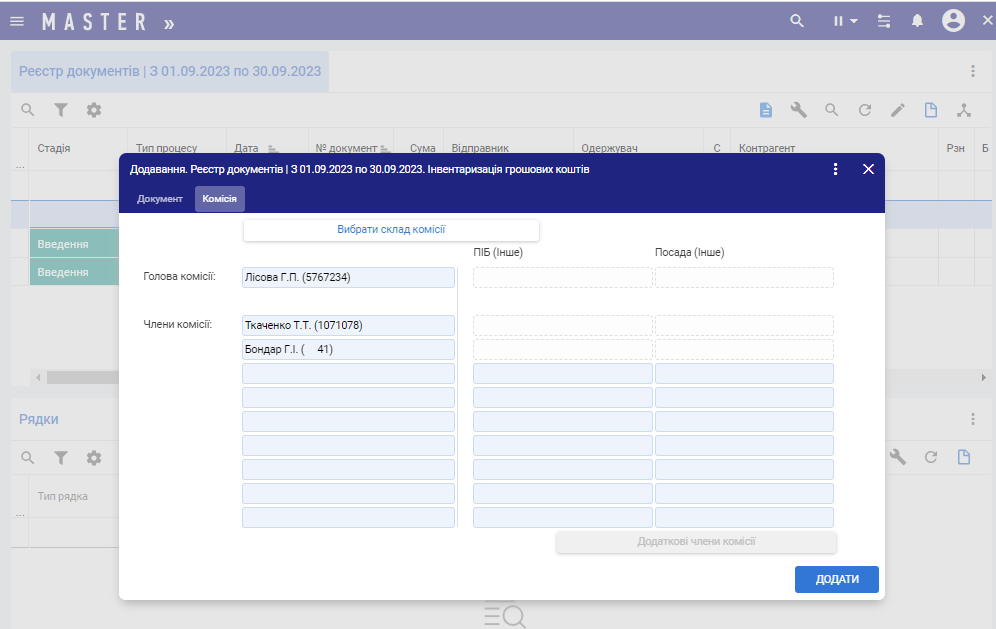
Task: Open the notifications bell
Action: (917, 21)
